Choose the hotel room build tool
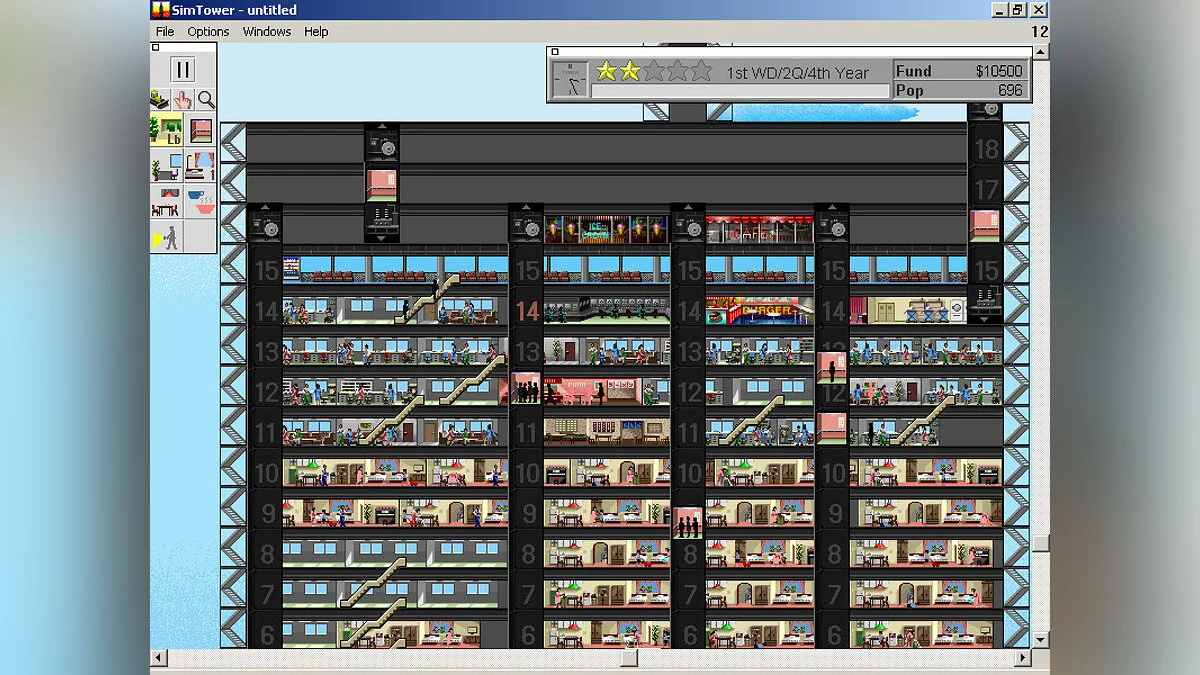 [200, 165]
